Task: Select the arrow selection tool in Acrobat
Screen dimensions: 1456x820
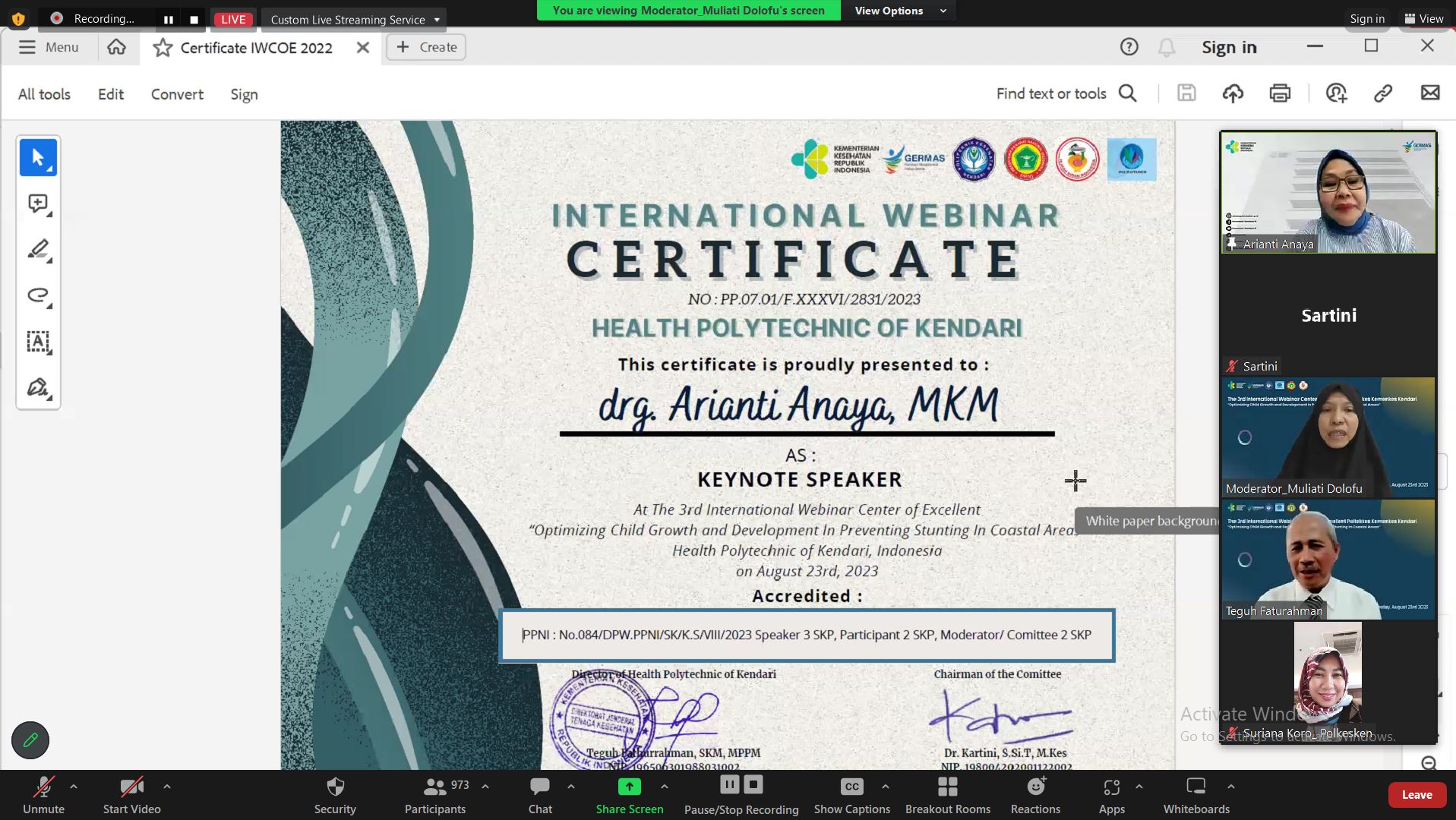Action: [38, 158]
